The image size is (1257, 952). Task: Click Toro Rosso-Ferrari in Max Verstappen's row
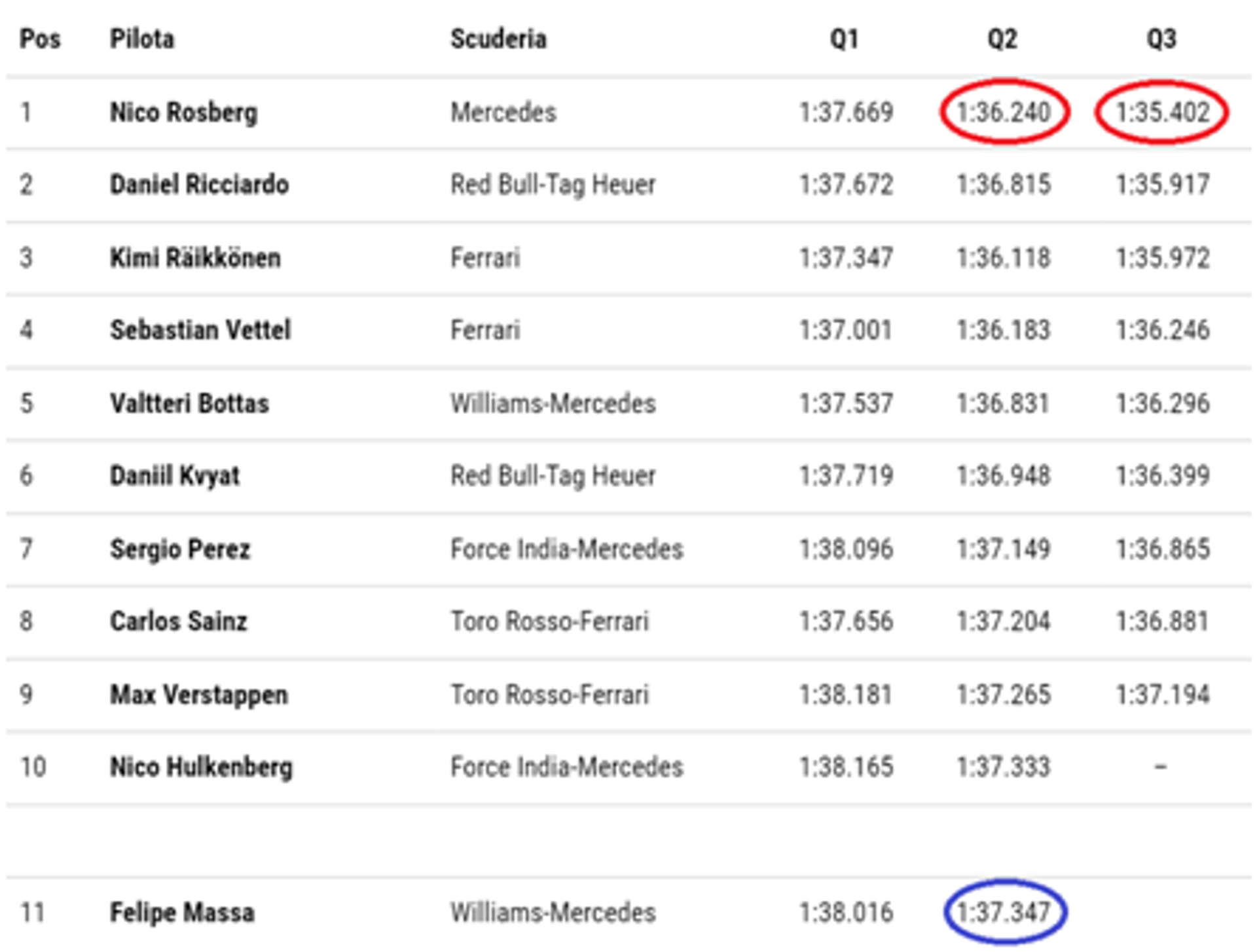(549, 695)
